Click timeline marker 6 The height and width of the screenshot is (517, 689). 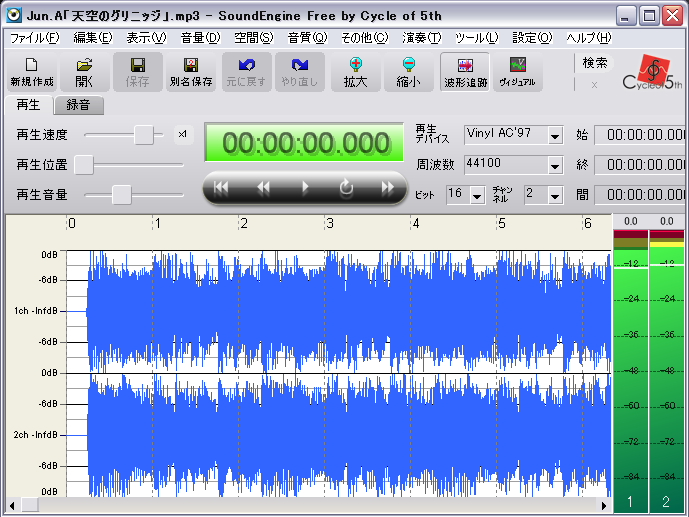point(588,224)
